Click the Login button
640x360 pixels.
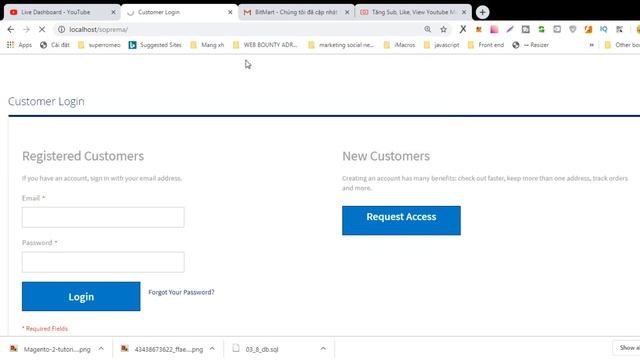[81, 296]
